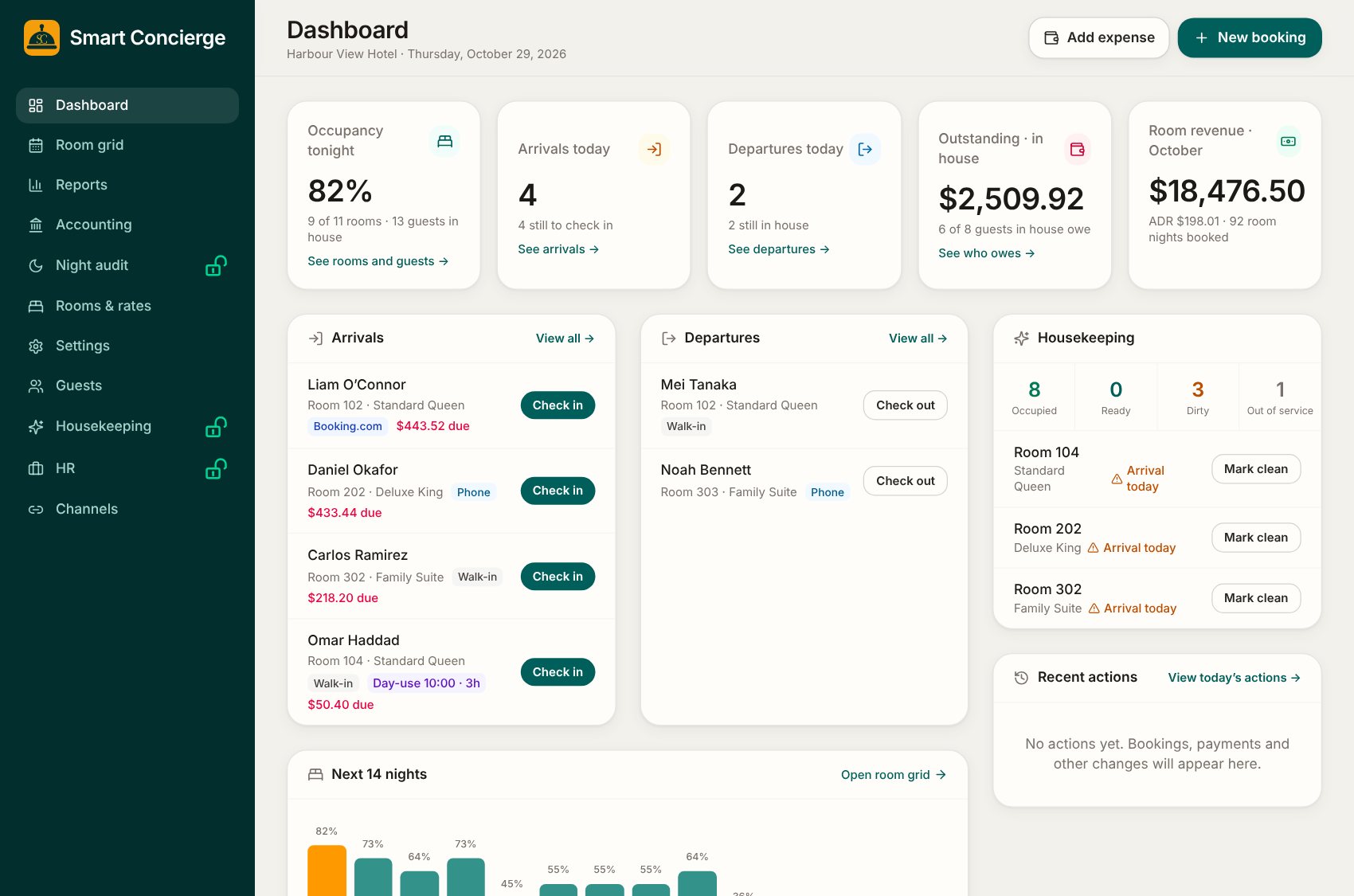Click View all in Arrivals panel

[565, 338]
